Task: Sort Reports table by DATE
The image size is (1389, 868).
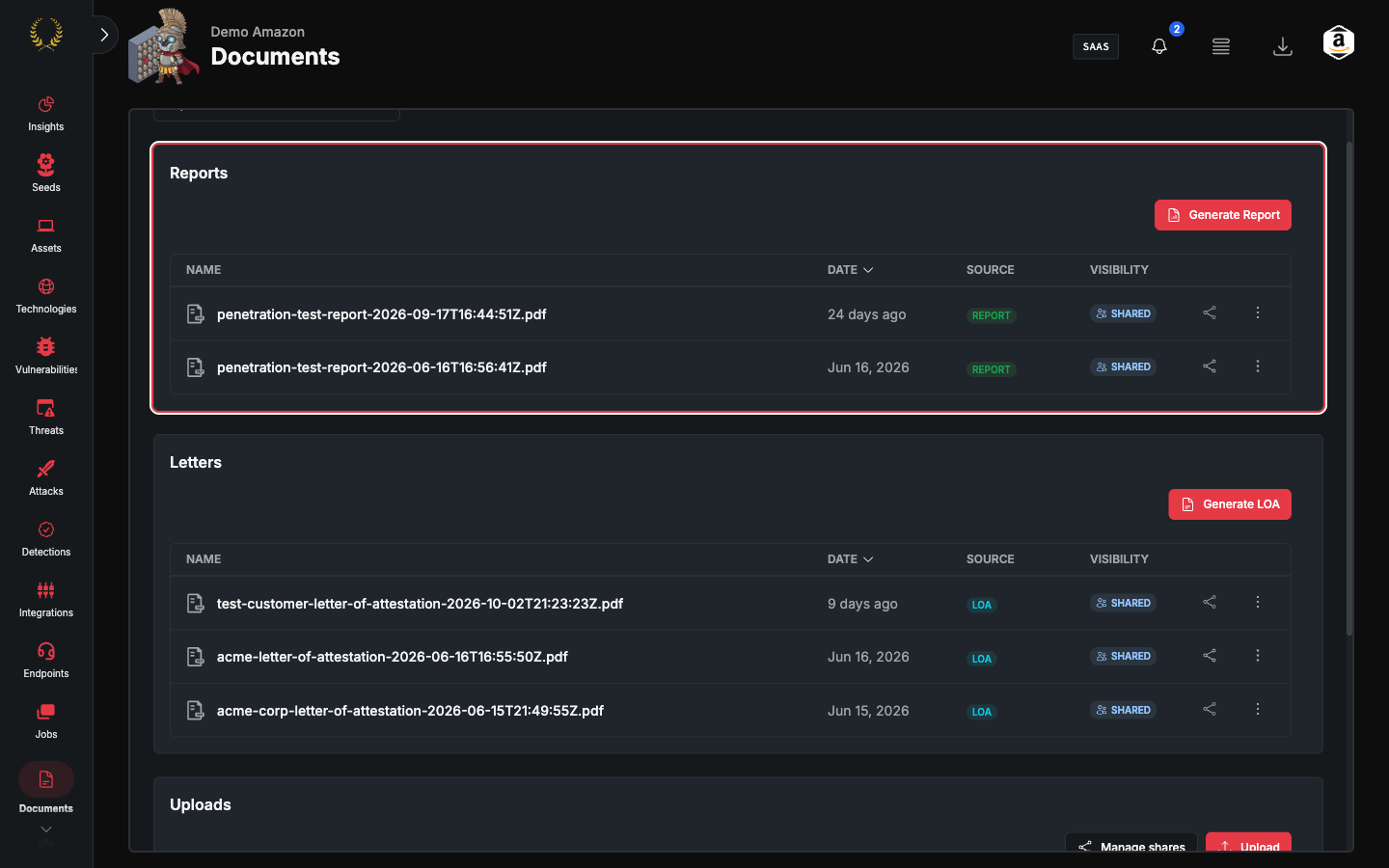Action: click(x=850, y=270)
